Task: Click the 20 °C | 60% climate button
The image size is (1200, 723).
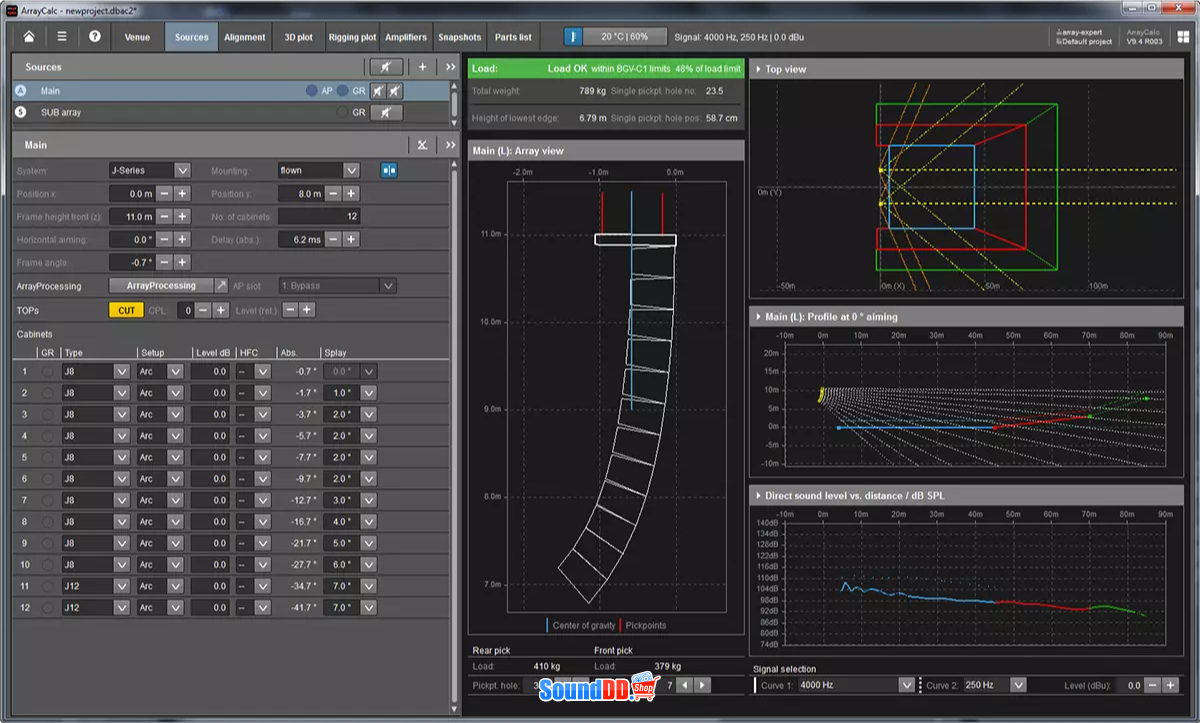Action: pyautogui.click(x=625, y=37)
